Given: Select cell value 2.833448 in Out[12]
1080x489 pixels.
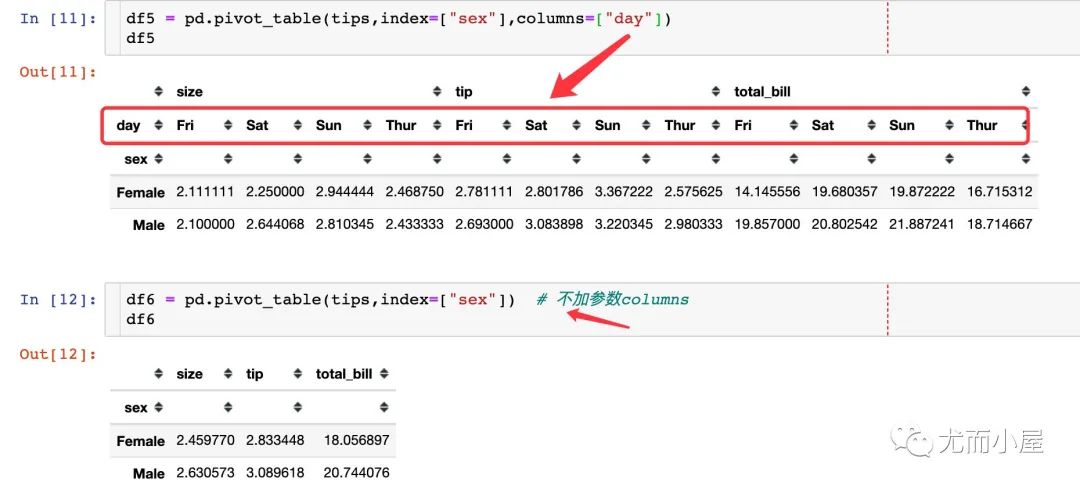Looking at the screenshot, I should [275, 441].
